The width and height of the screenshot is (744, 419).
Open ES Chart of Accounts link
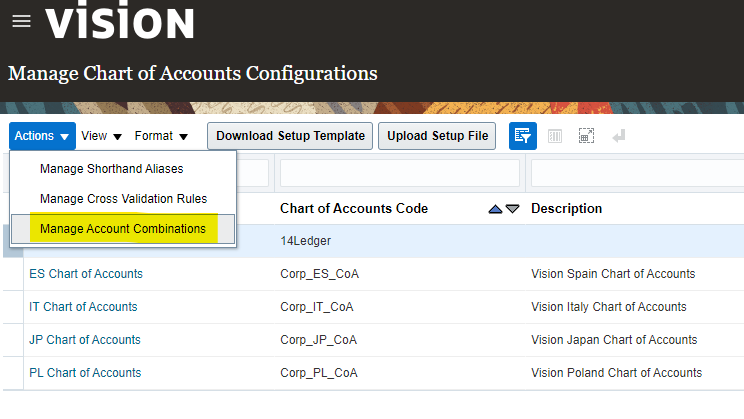tap(86, 274)
